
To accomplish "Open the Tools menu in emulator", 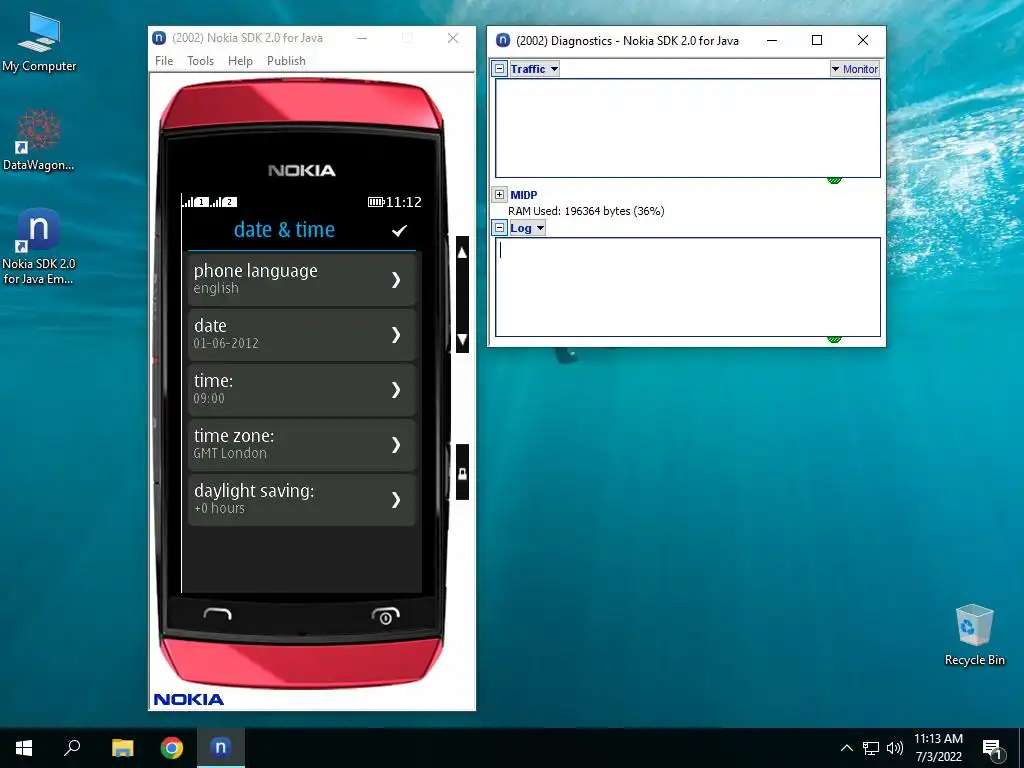I will tap(200, 61).
